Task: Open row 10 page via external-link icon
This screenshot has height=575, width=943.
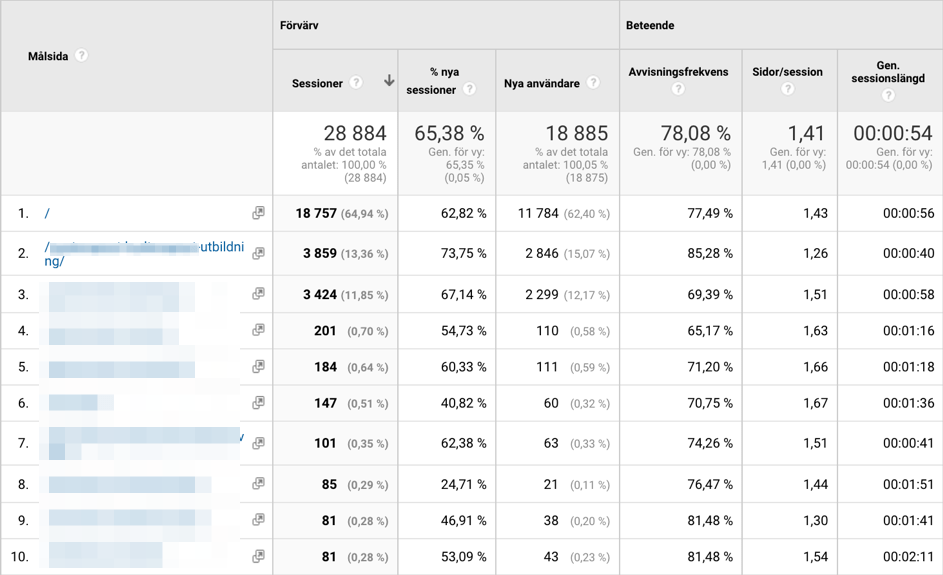Action: 258,556
